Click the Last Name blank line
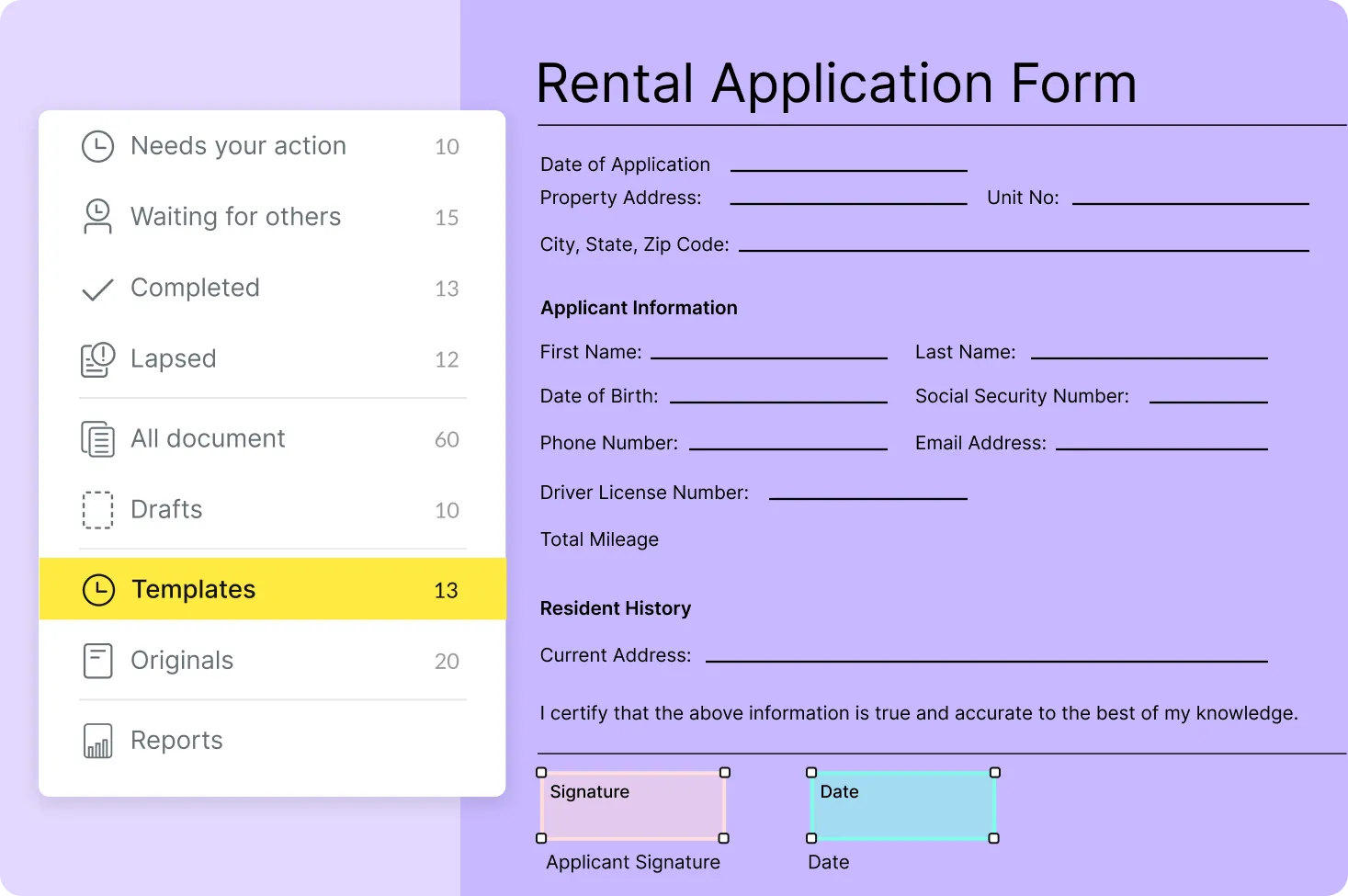Image resolution: width=1348 pixels, height=896 pixels. (x=1150, y=357)
